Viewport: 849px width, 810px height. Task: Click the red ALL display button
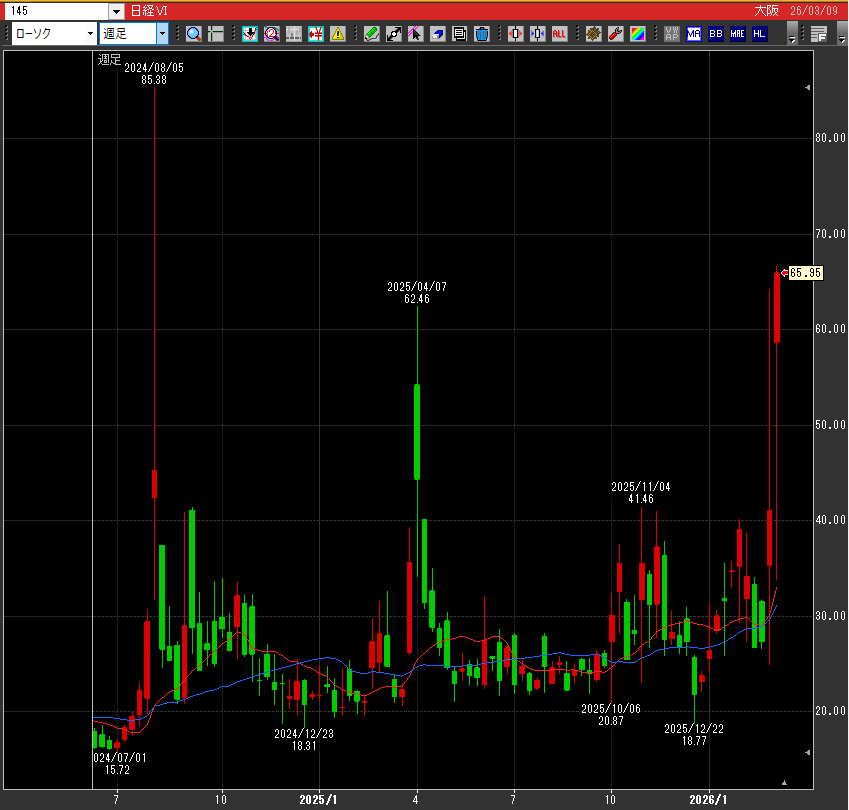559,34
